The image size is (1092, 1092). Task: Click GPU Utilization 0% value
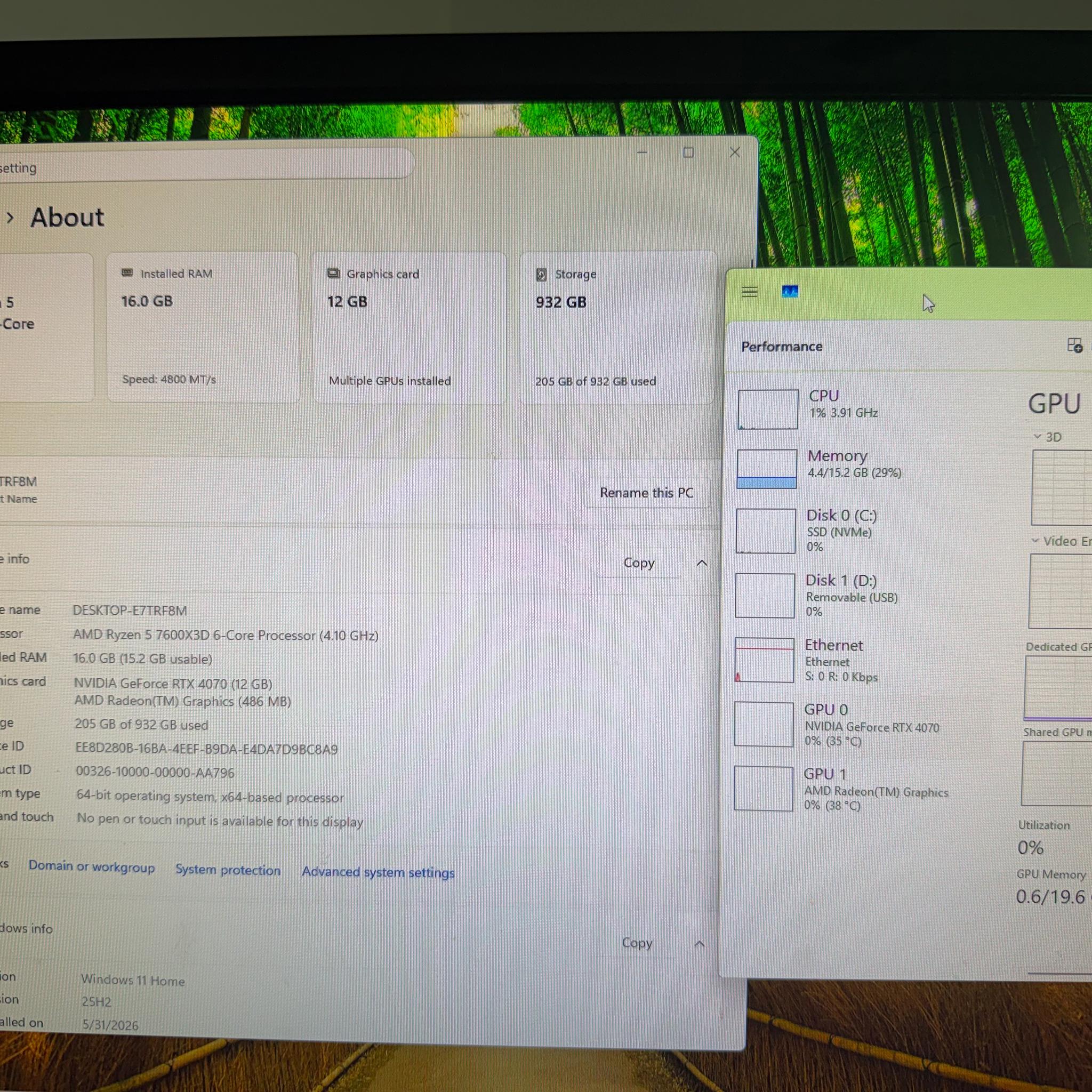click(x=1030, y=847)
